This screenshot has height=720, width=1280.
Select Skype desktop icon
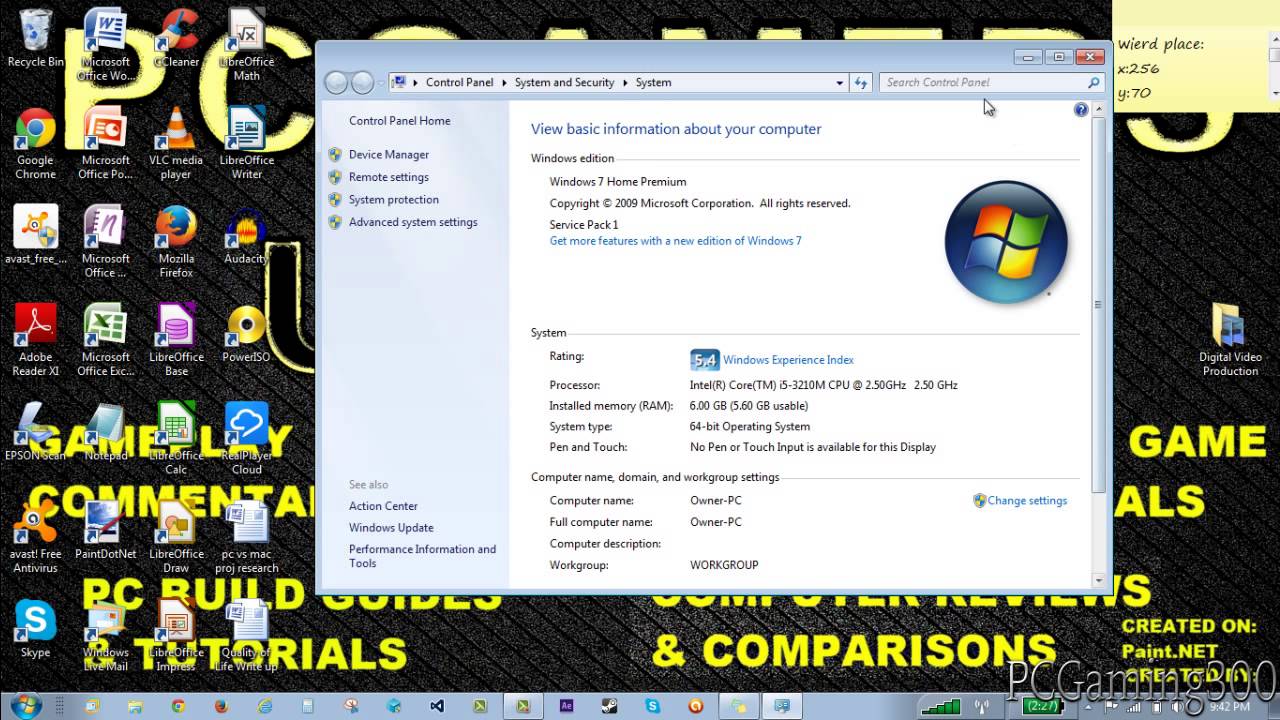point(35,629)
